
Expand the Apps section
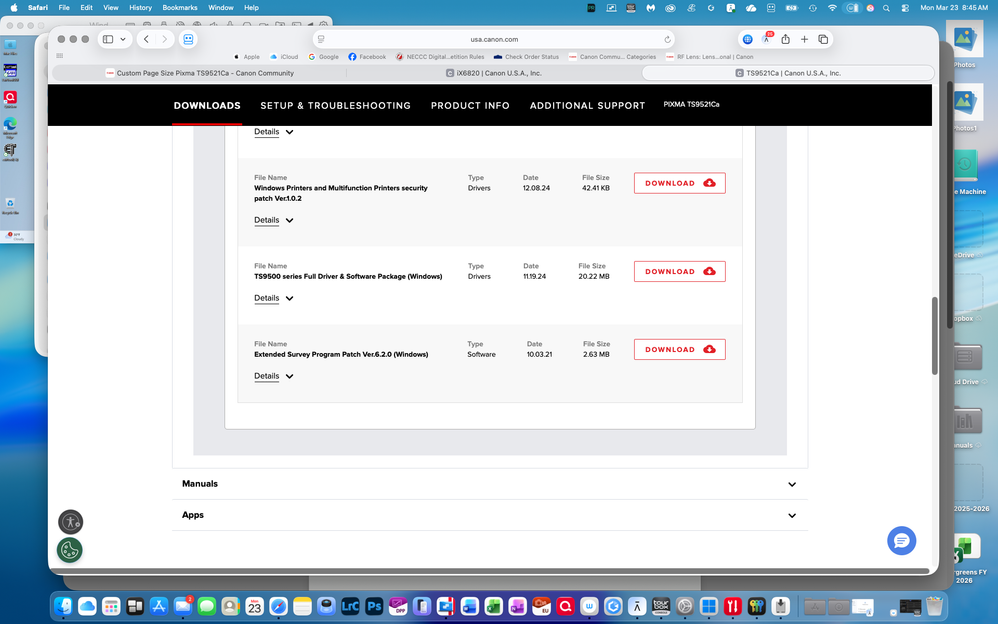coord(490,515)
